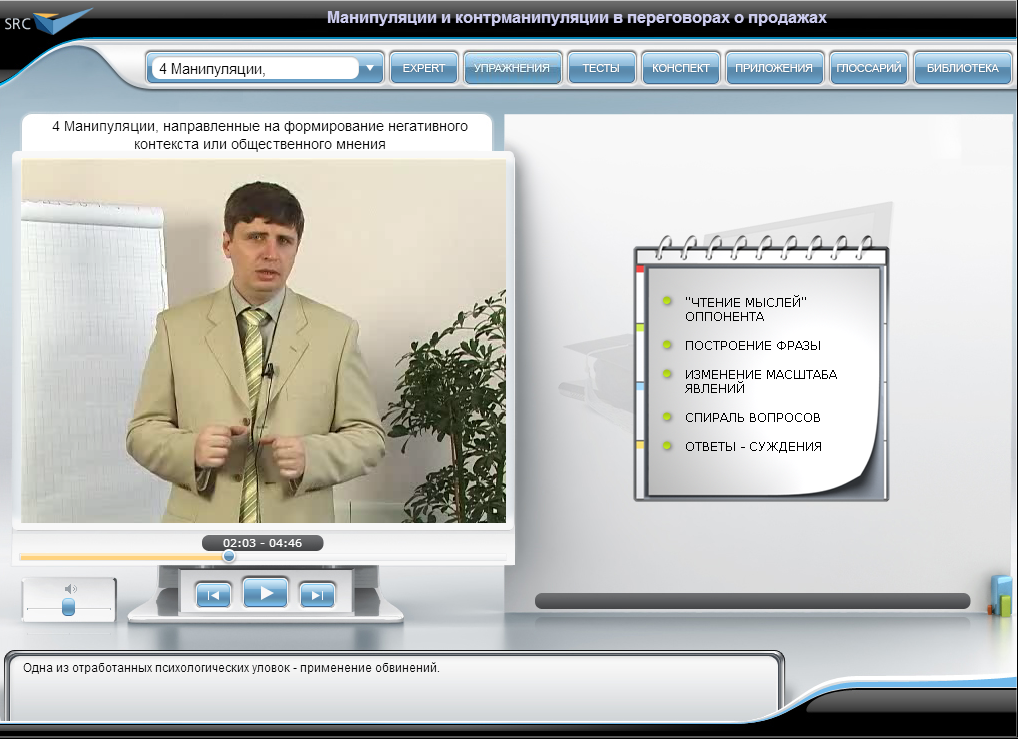The height and width of the screenshot is (739, 1018).
Task: Open ПРИЛОЖЕНИЯ section
Action: tap(773, 69)
